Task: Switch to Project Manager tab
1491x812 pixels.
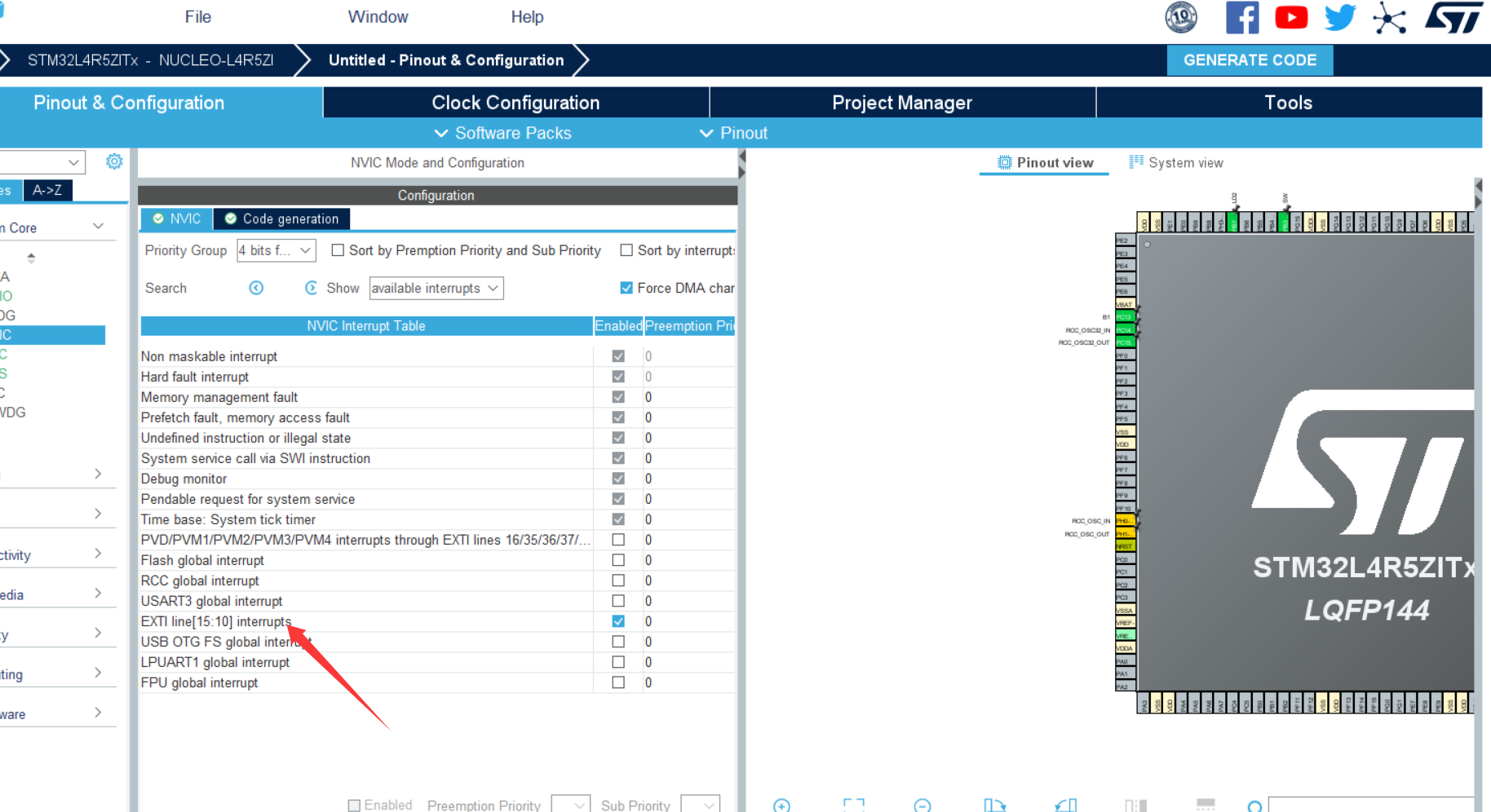Action: click(x=902, y=103)
